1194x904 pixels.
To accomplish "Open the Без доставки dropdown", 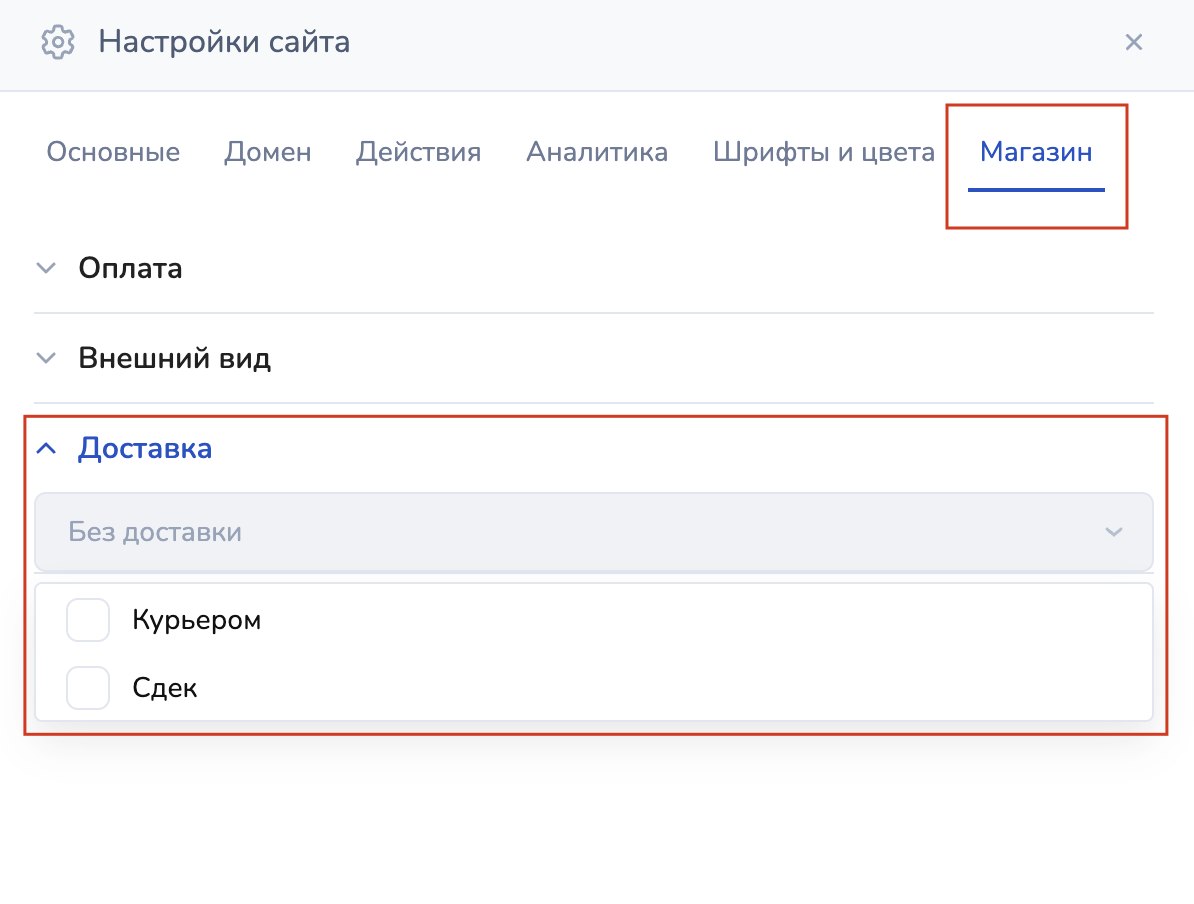I will (560, 531).
